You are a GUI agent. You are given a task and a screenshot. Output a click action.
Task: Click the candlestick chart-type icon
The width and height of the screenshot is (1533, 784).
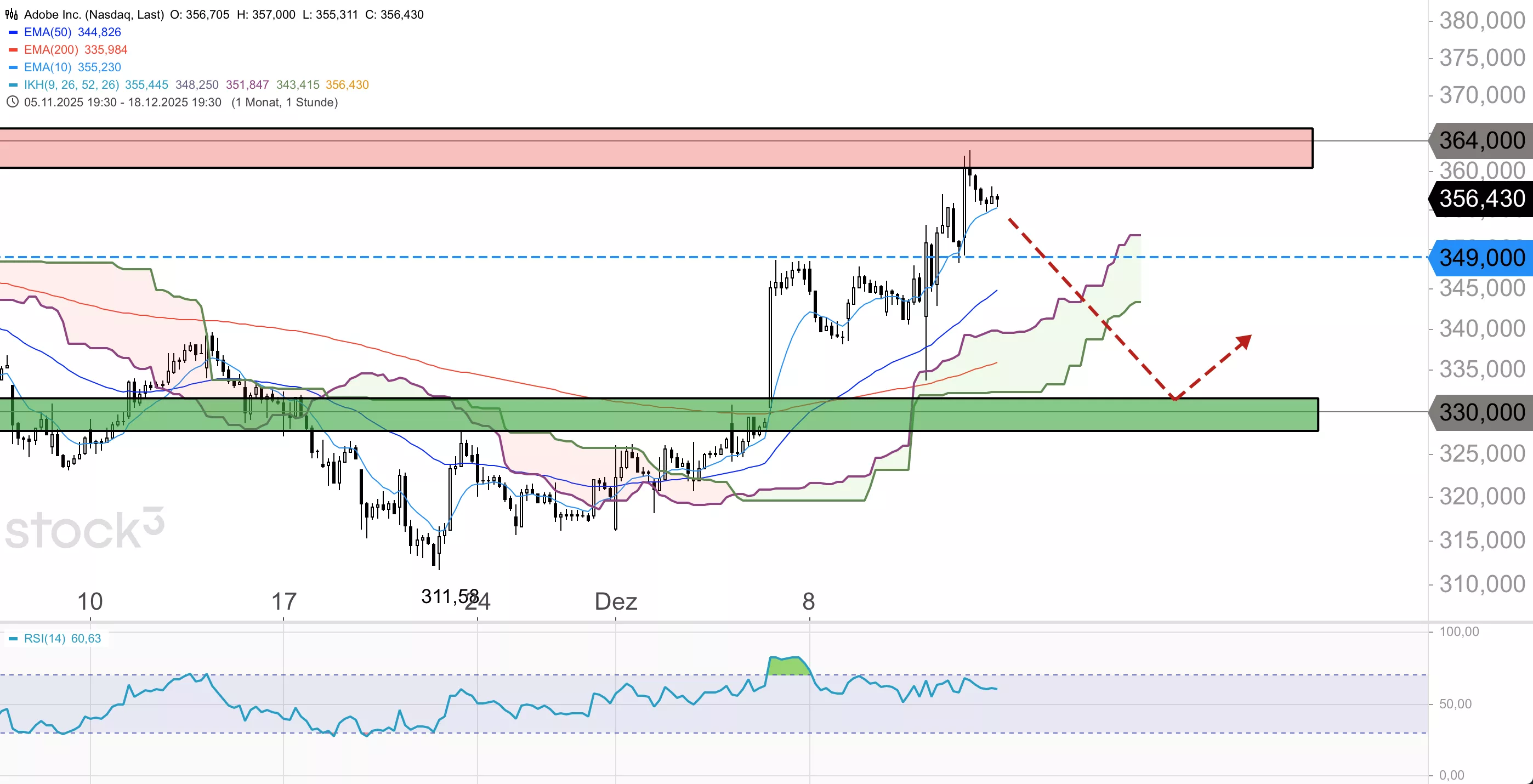pyautogui.click(x=12, y=14)
